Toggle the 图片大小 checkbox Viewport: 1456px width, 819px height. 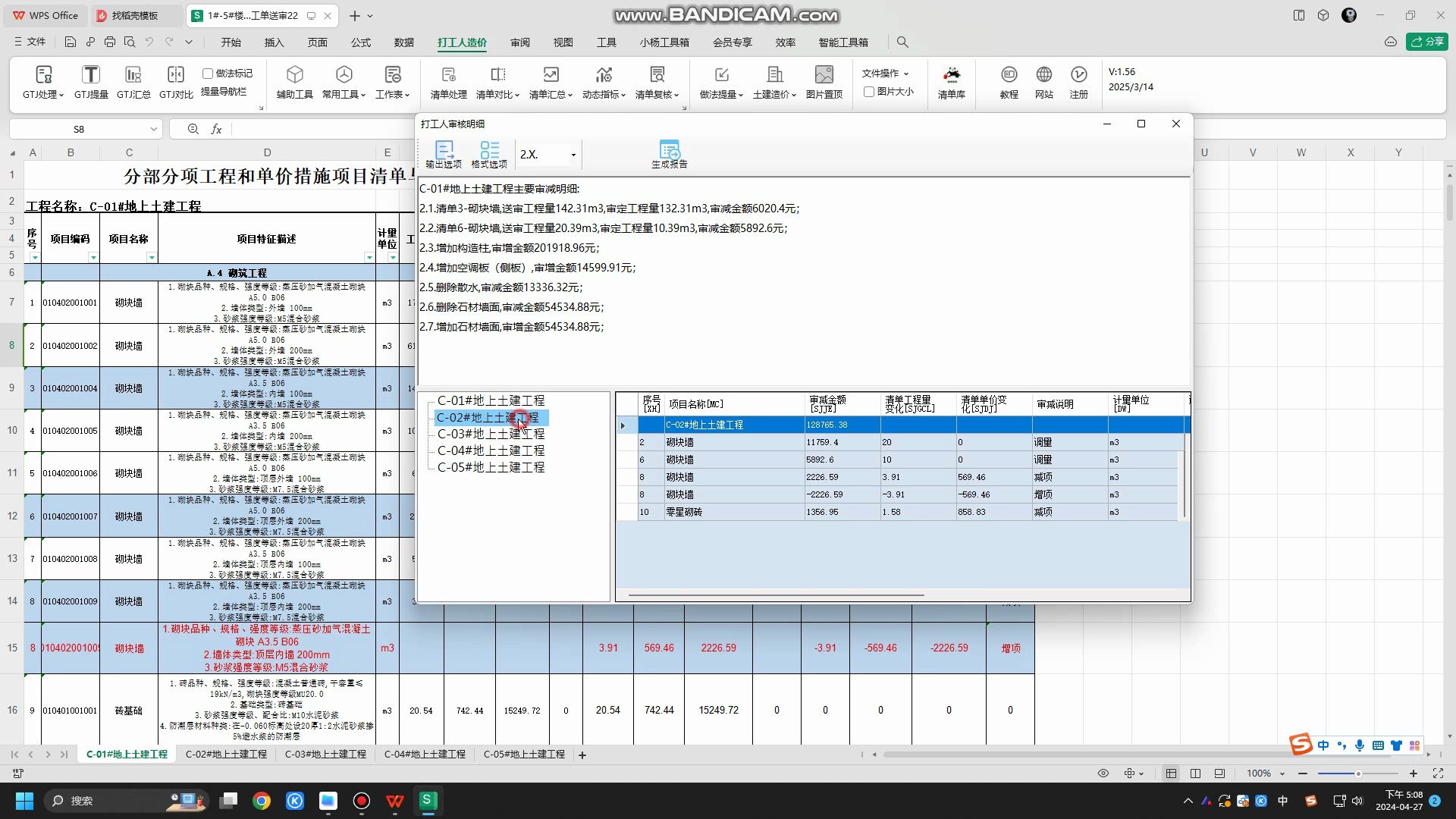tap(869, 92)
